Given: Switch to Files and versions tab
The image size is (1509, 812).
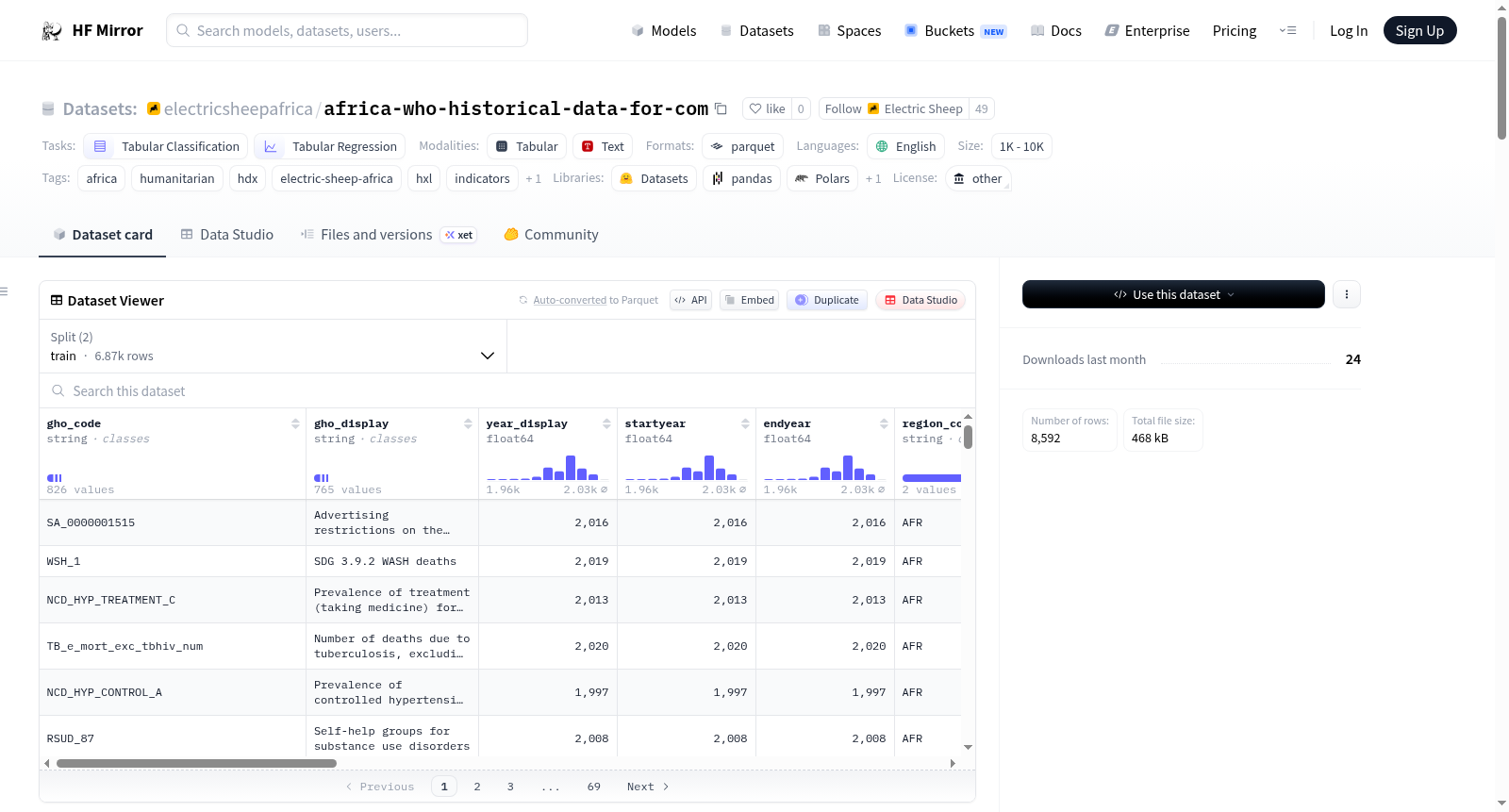Looking at the screenshot, I should click(x=389, y=234).
